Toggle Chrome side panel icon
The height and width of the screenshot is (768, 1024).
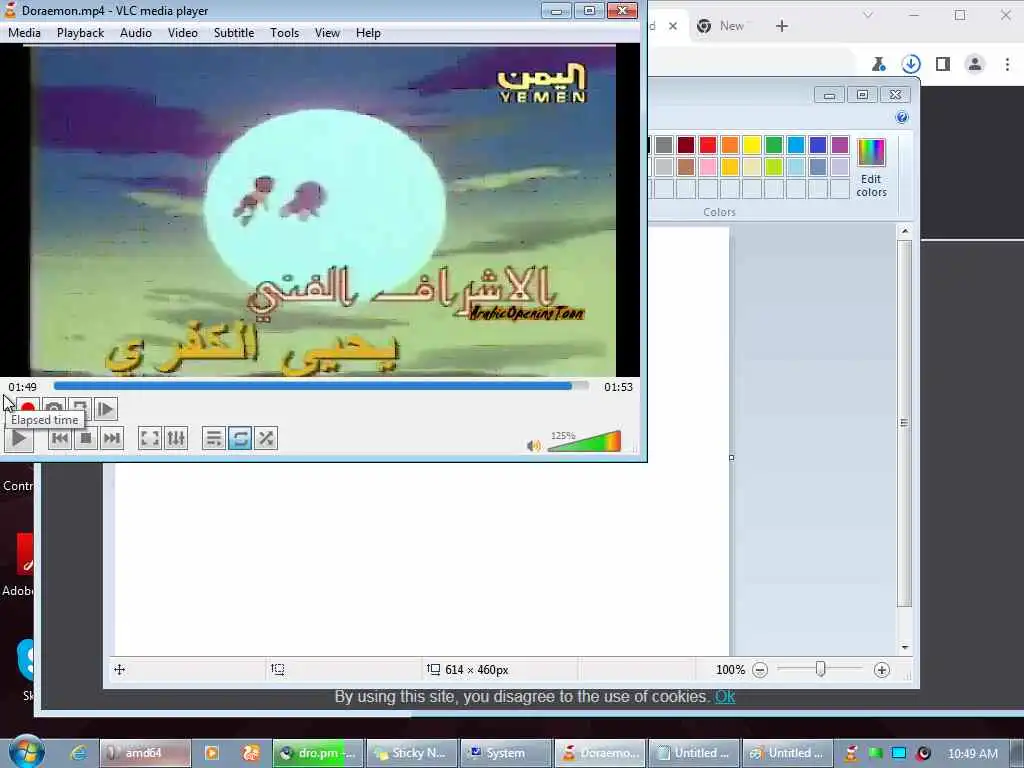942,64
